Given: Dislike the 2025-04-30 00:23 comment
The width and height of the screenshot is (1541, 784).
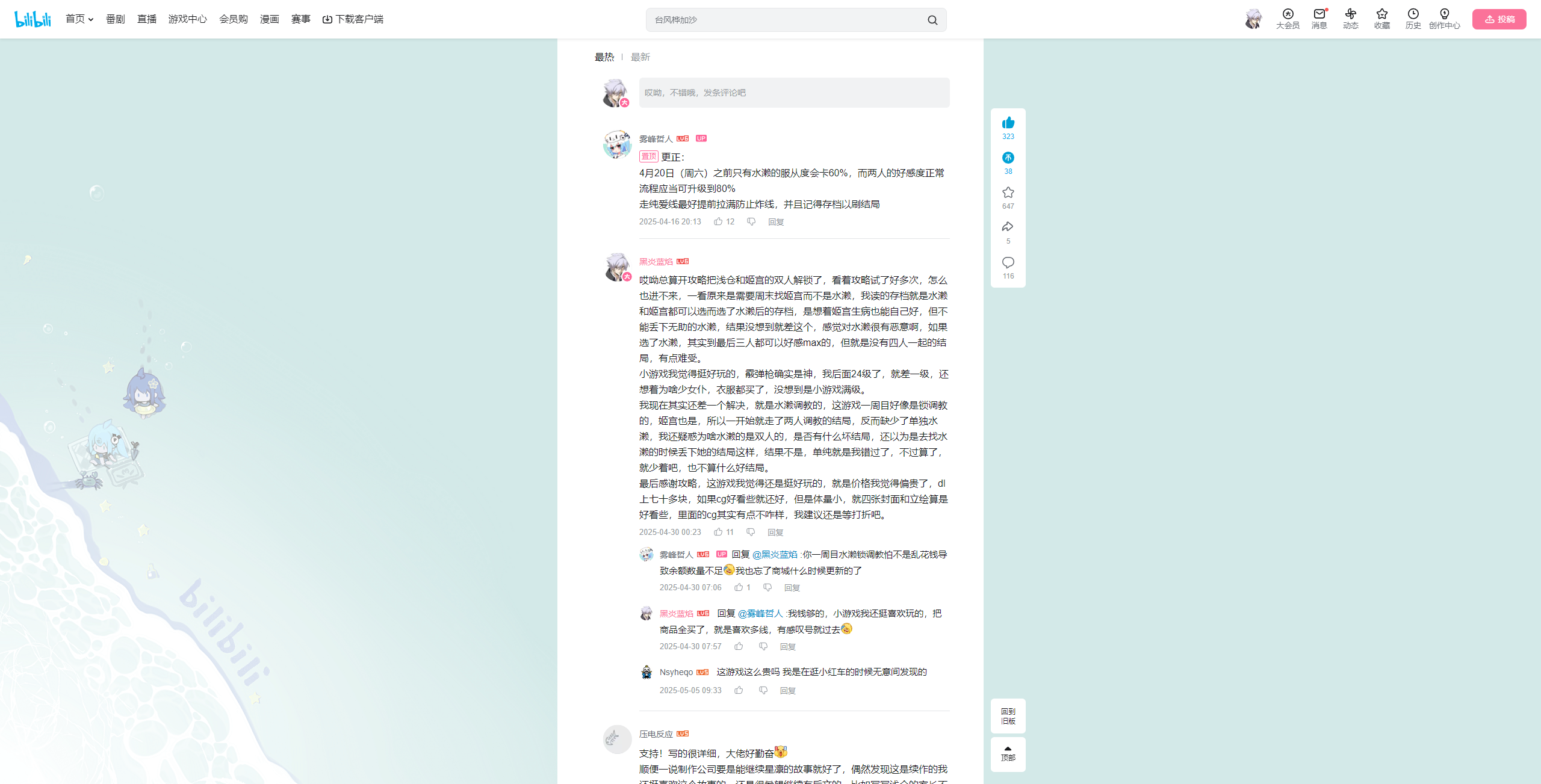Looking at the screenshot, I should click(x=751, y=532).
